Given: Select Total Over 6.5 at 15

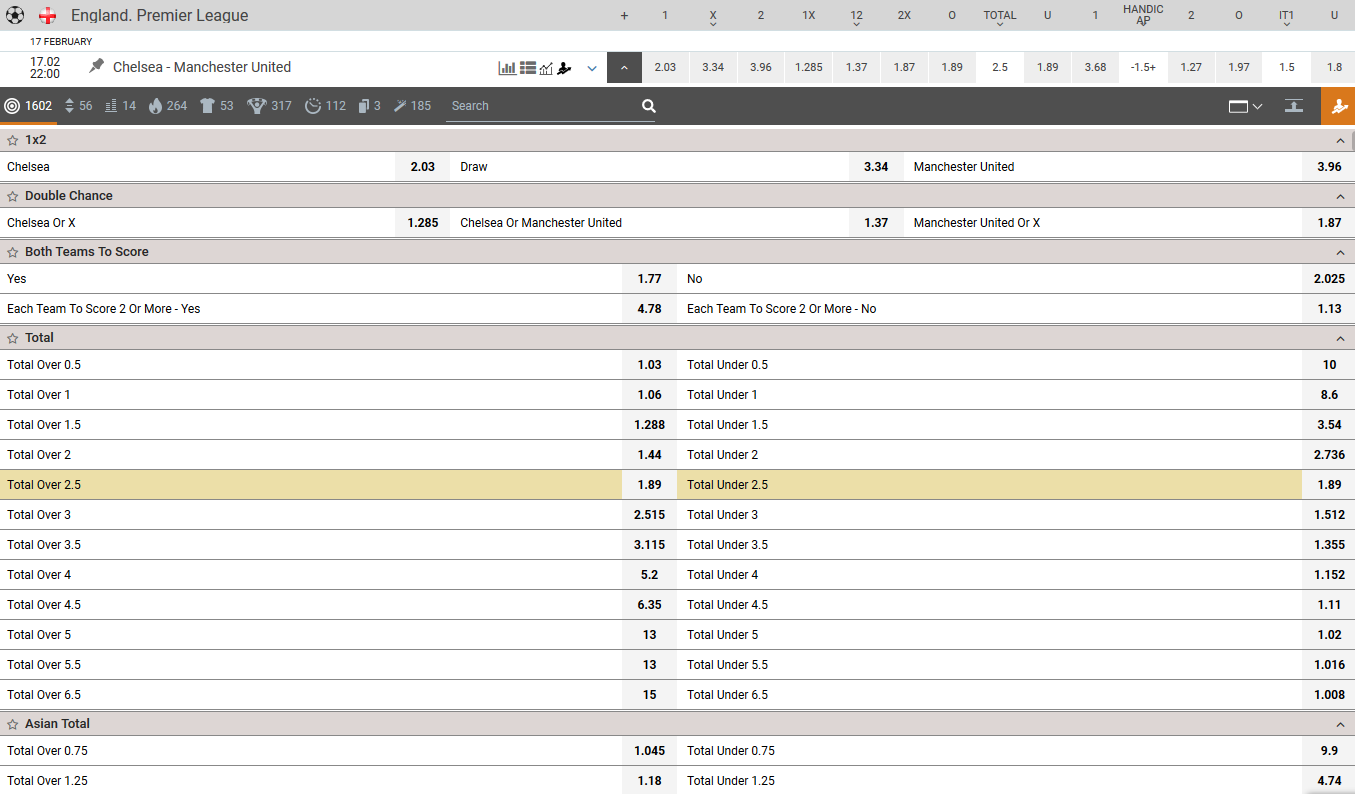Looking at the screenshot, I should click(649, 695).
